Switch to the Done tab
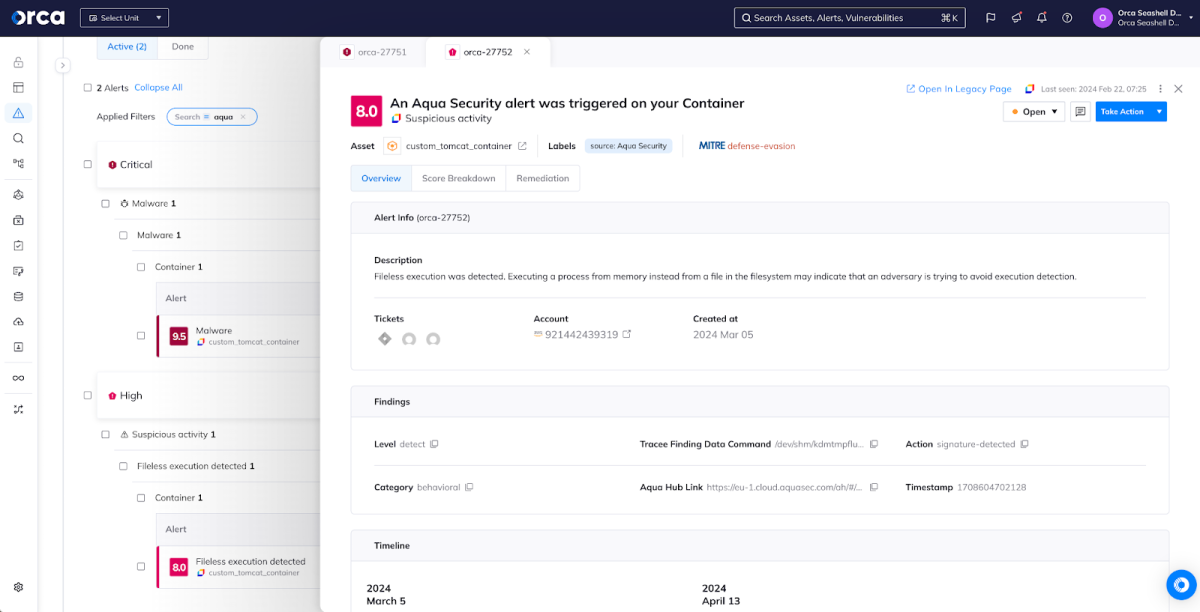1200x612 pixels. [183, 47]
